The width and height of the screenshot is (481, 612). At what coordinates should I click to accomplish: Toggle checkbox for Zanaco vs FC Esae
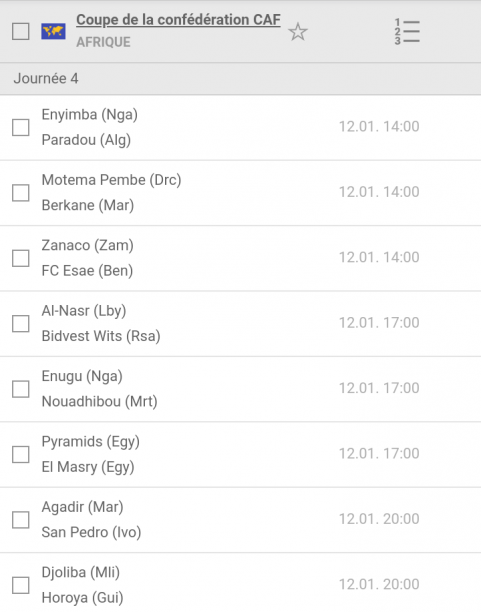(21, 258)
